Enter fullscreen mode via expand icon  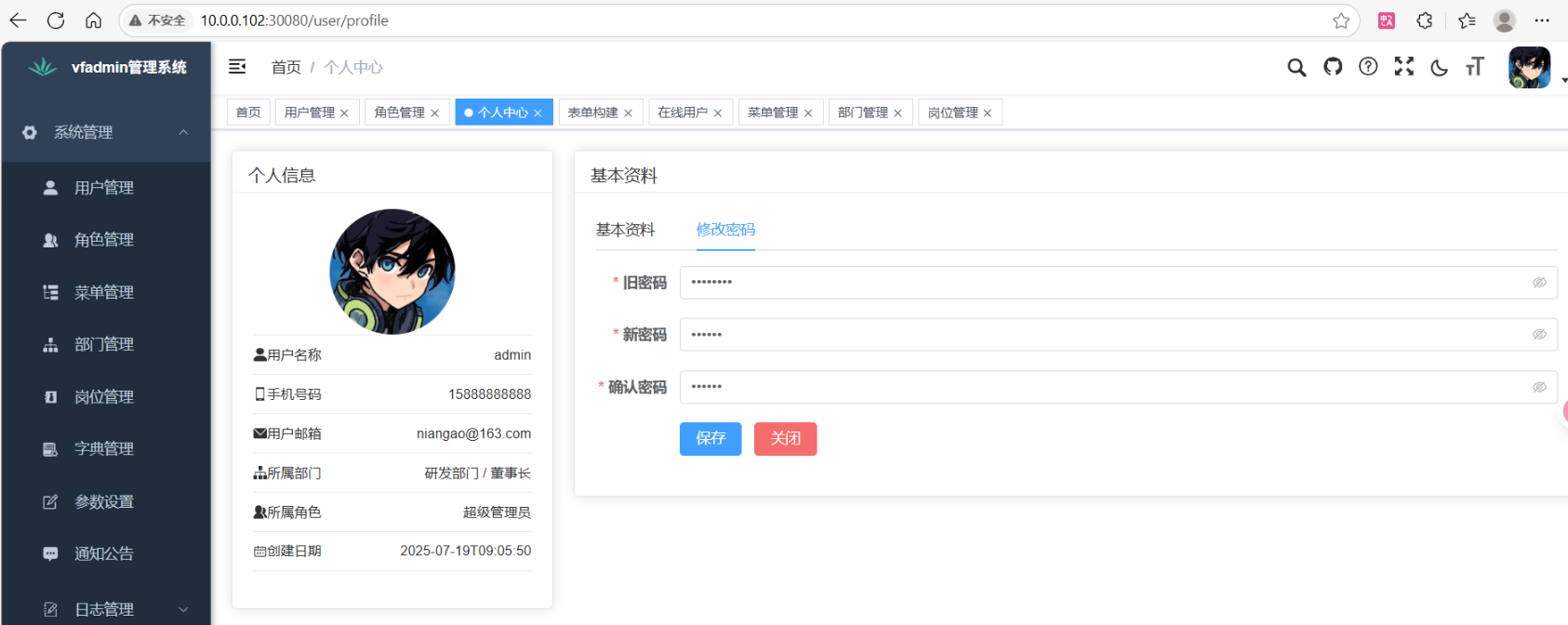tap(1403, 67)
